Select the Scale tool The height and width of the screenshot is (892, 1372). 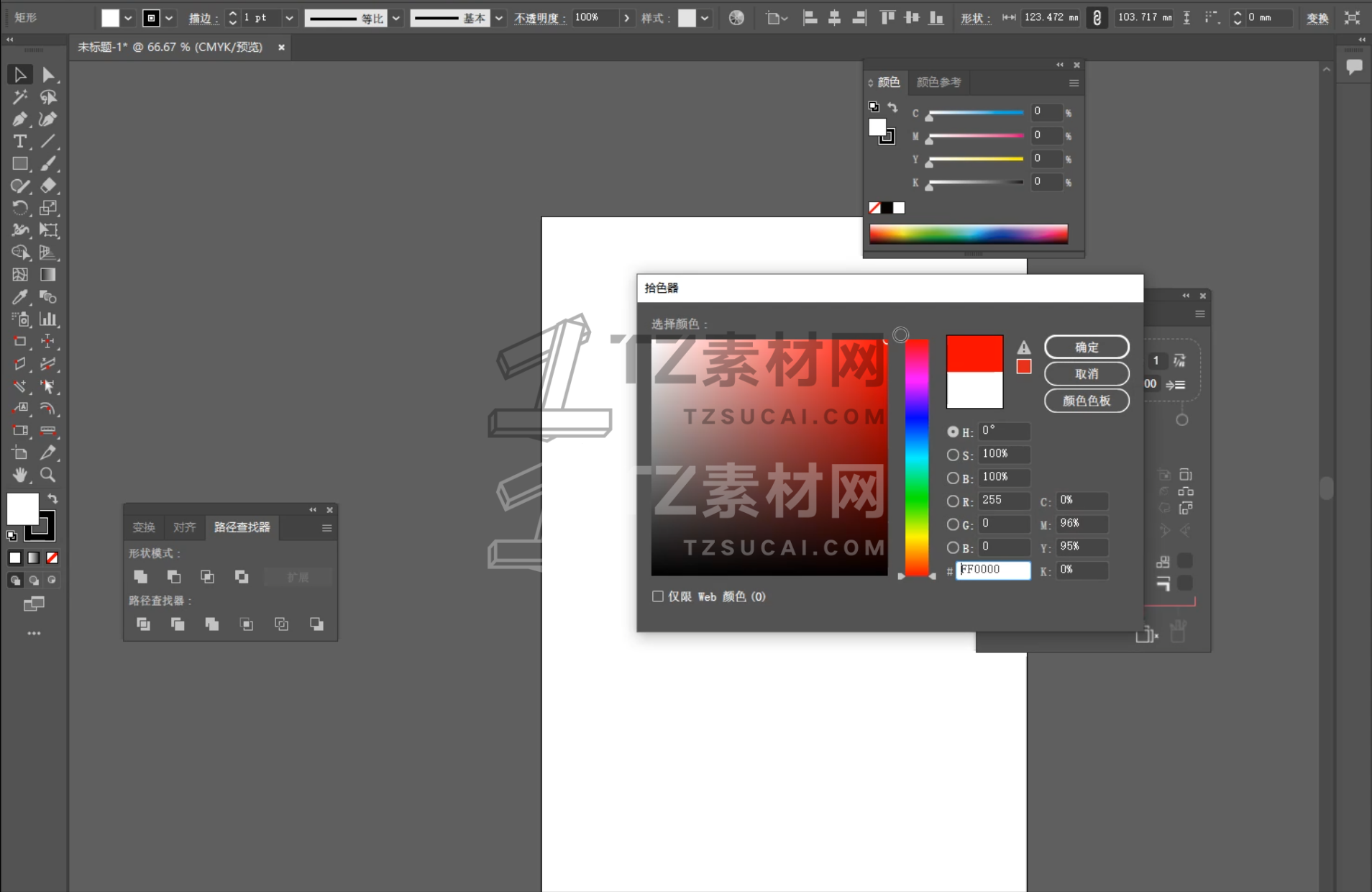(x=48, y=208)
